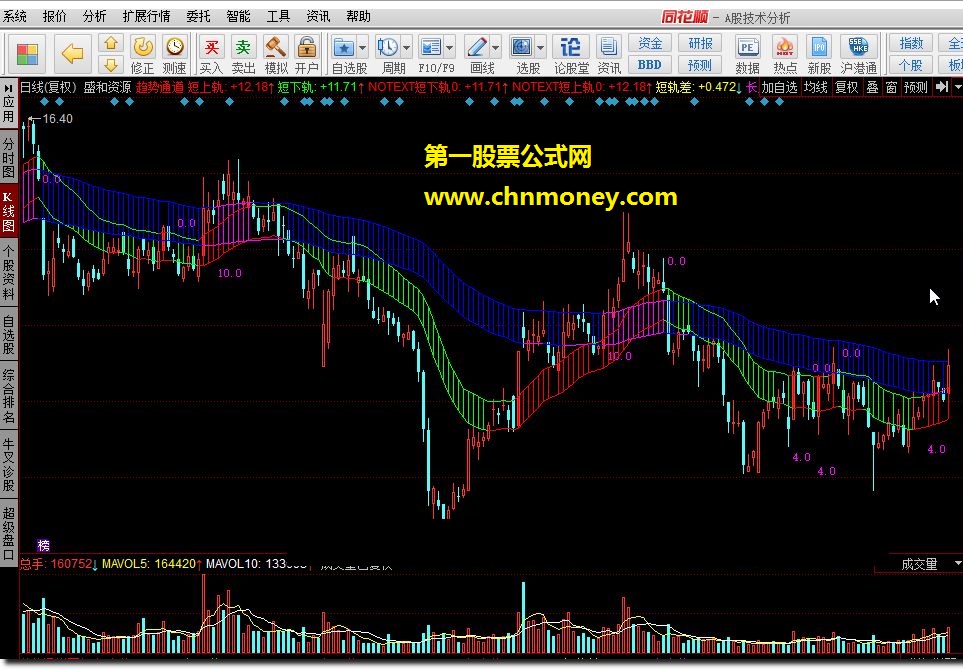Switch to the 分时图 sidebar tab
The height and width of the screenshot is (670, 963).
(x=9, y=157)
